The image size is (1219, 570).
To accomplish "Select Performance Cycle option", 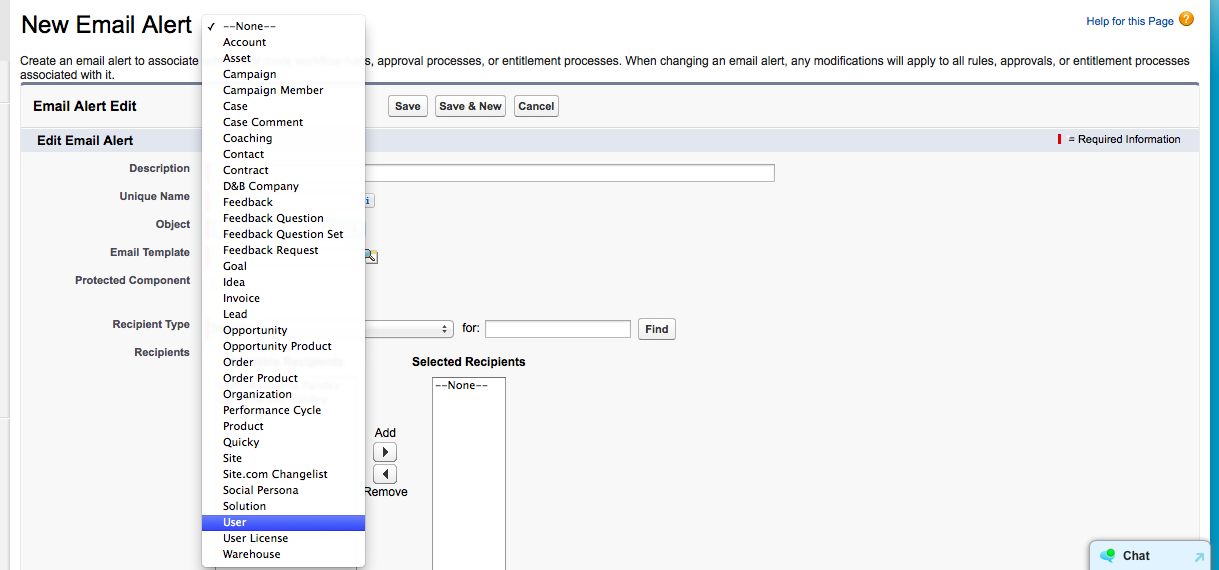I will point(283,410).
